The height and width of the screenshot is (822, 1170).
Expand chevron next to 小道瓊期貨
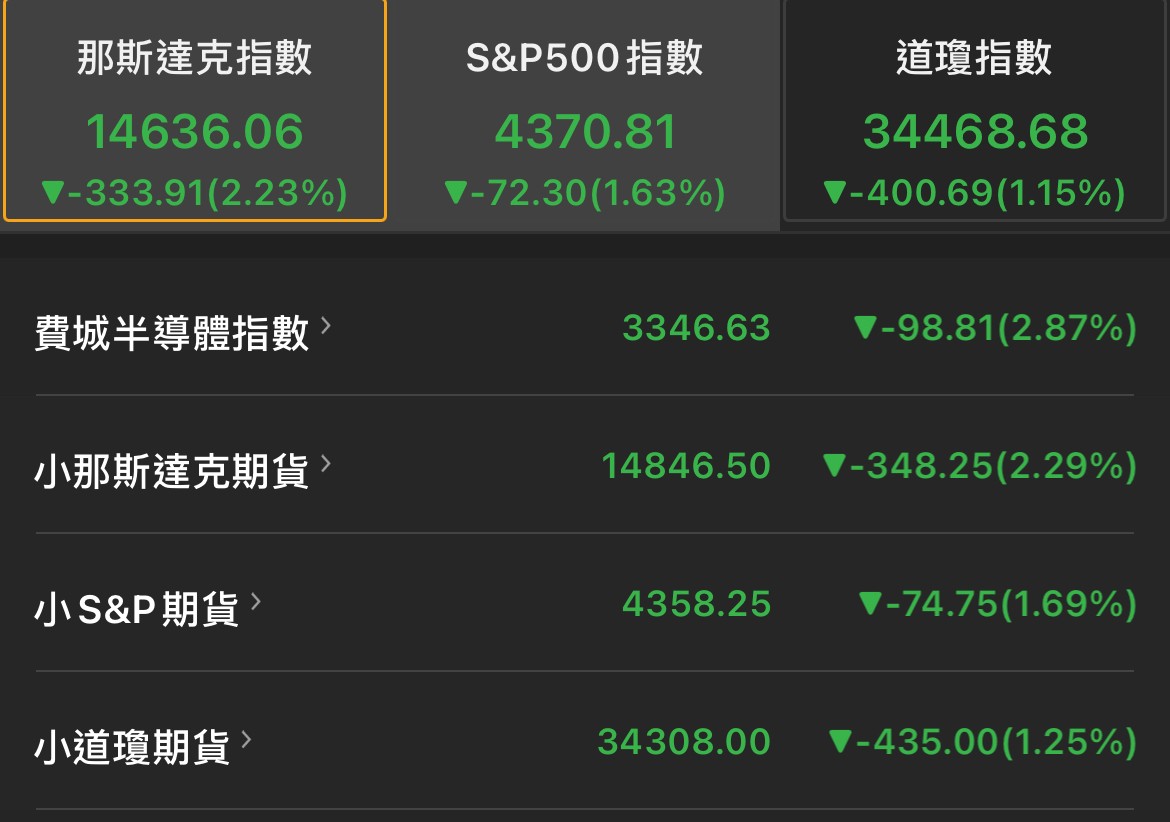246,739
